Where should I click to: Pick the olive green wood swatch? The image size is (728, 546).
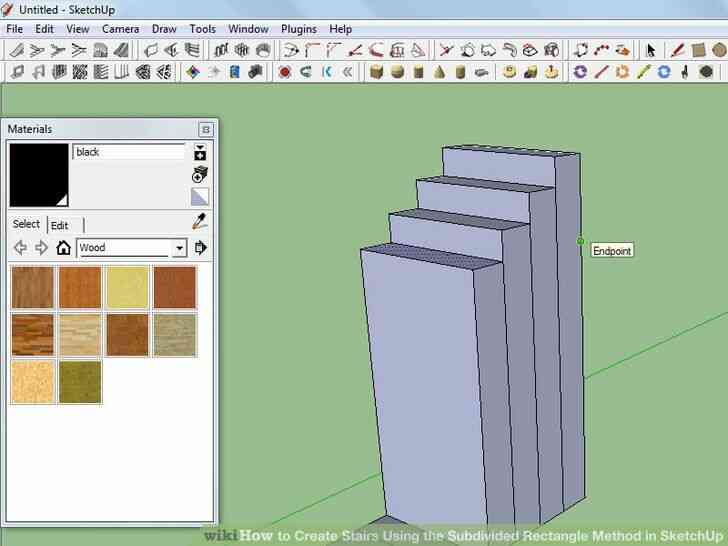80,382
